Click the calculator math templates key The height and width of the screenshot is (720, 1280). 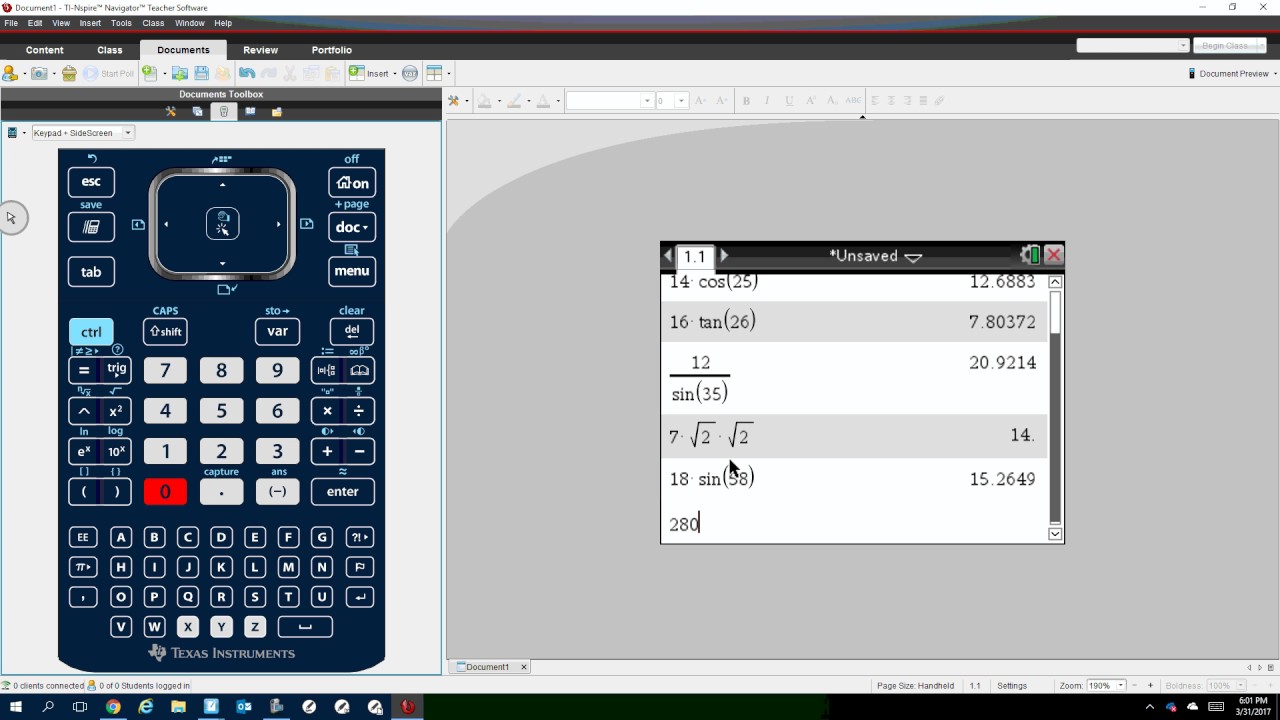coord(326,370)
